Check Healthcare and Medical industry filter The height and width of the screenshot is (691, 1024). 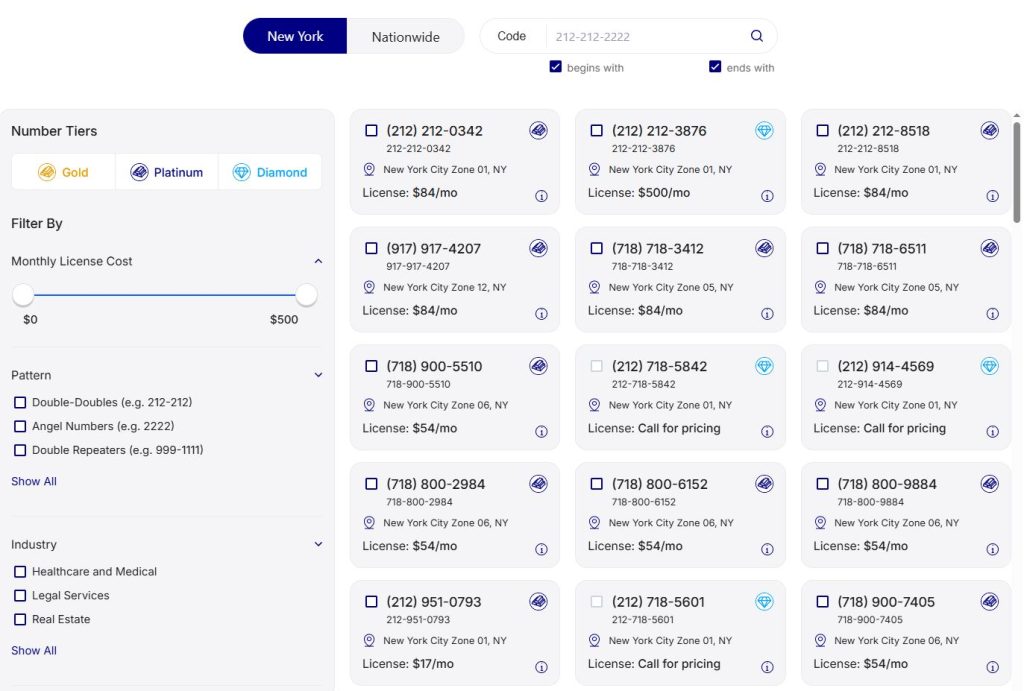[x=20, y=571]
